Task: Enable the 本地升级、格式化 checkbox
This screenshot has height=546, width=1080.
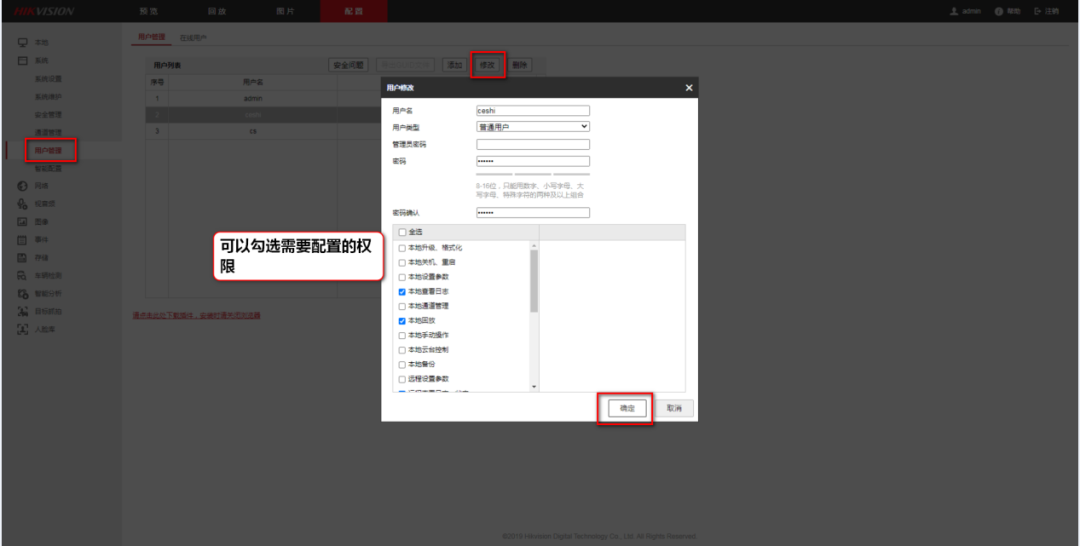Action: (x=402, y=248)
